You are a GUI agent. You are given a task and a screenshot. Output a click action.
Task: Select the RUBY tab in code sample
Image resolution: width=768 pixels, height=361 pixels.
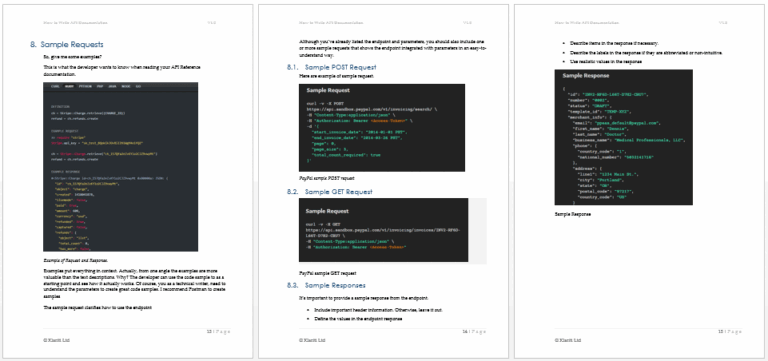click(x=70, y=86)
